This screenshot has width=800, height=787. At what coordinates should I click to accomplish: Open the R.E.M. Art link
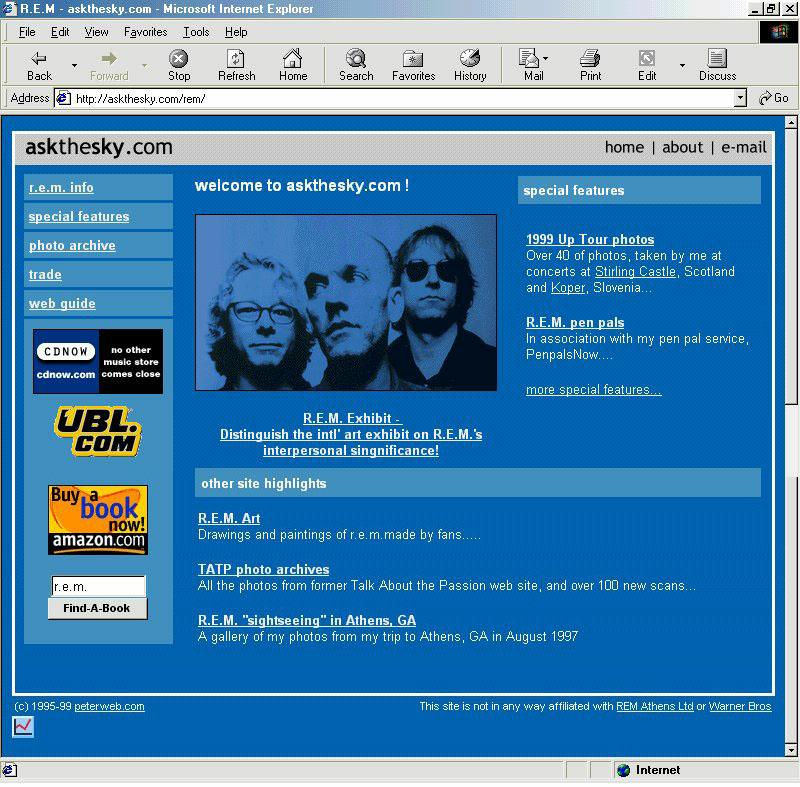pos(229,518)
